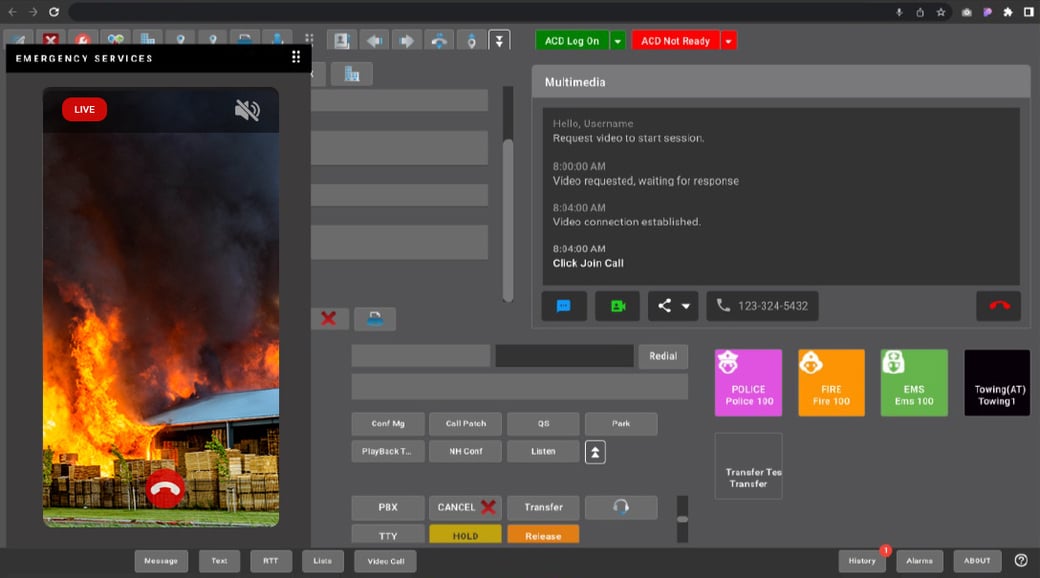Select the contact directory toolbar icon
The height and width of the screenshot is (578, 1040).
pyautogui.click(x=341, y=39)
